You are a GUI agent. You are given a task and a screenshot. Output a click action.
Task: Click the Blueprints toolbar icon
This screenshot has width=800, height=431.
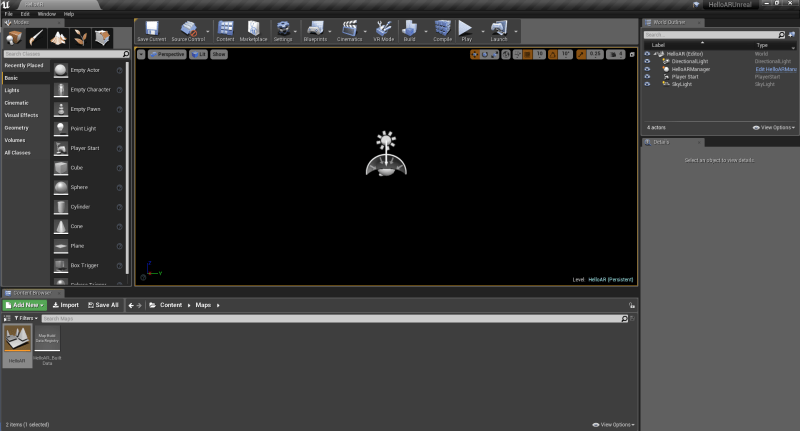(x=315, y=31)
